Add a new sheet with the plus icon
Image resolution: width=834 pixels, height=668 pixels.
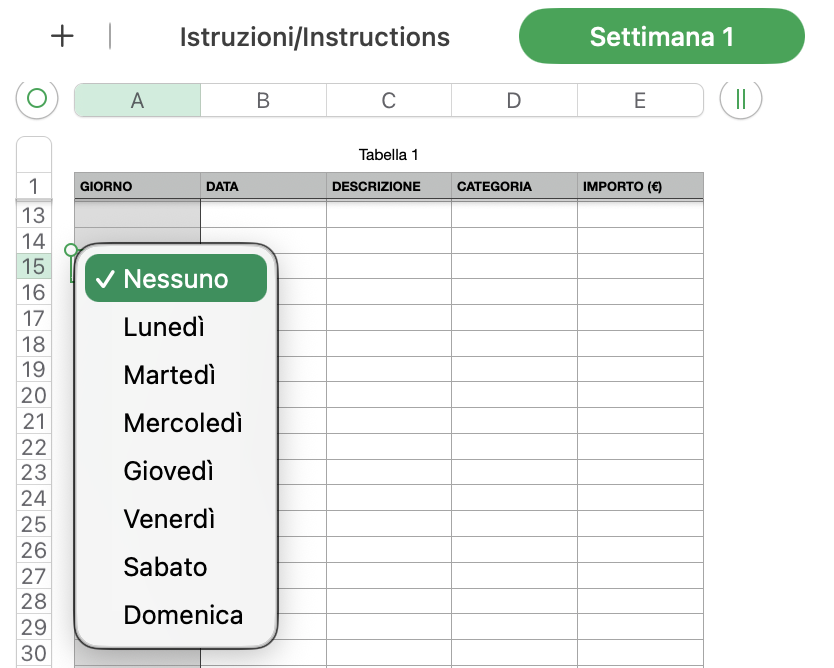(x=62, y=37)
